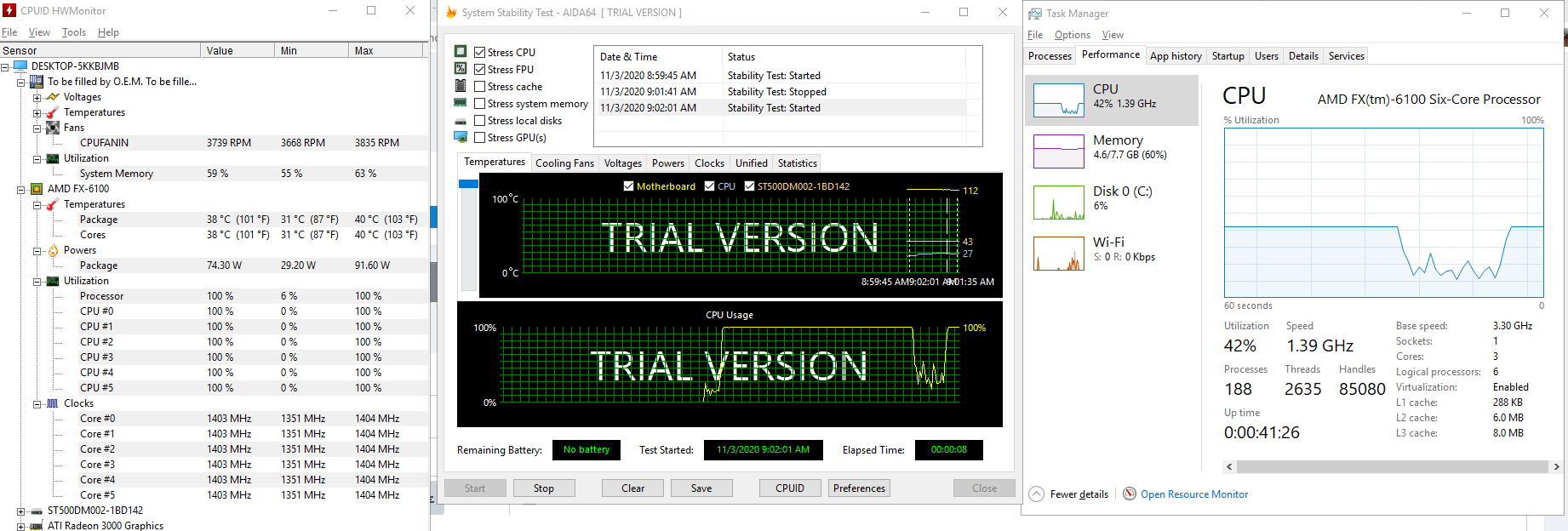1568x531 pixels.
Task: Click the Stress CPU chip icon in AIDA64
Action: 461,52
